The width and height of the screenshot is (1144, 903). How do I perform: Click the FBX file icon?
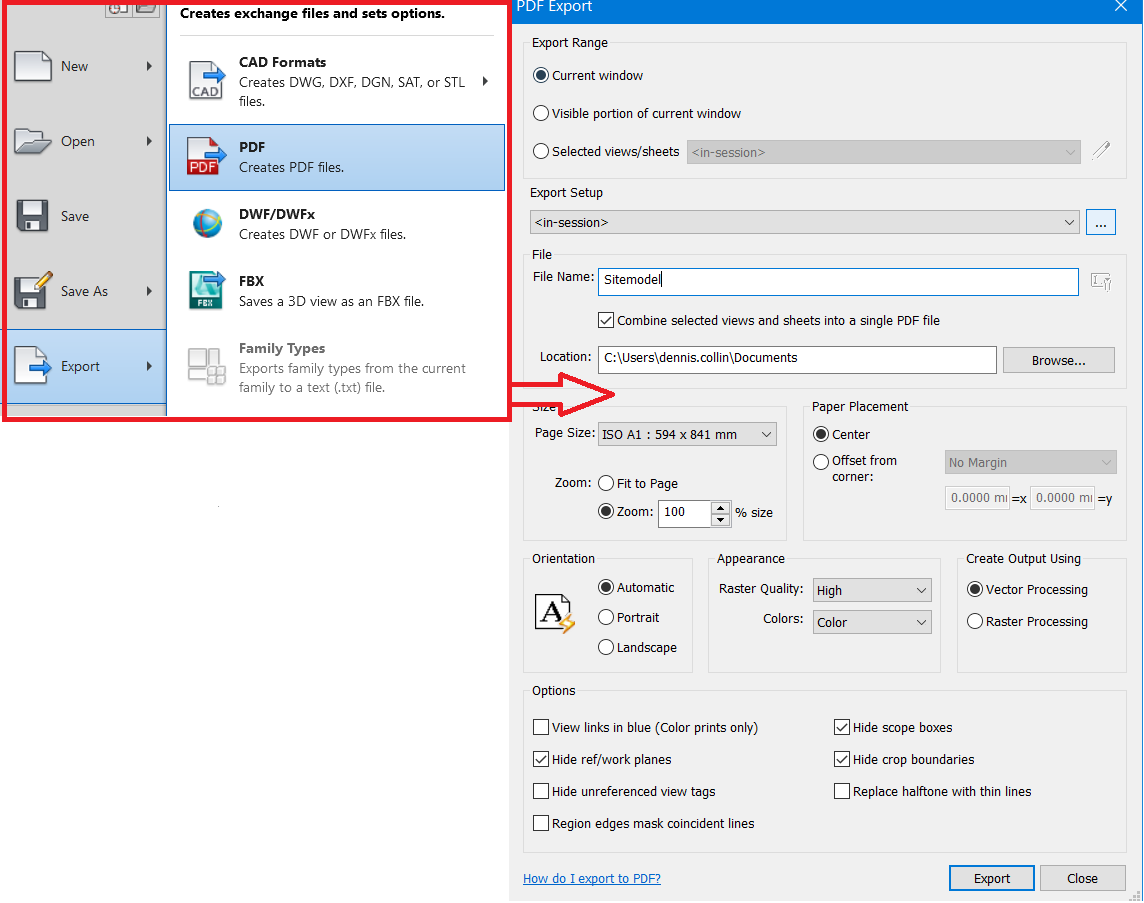[207, 291]
